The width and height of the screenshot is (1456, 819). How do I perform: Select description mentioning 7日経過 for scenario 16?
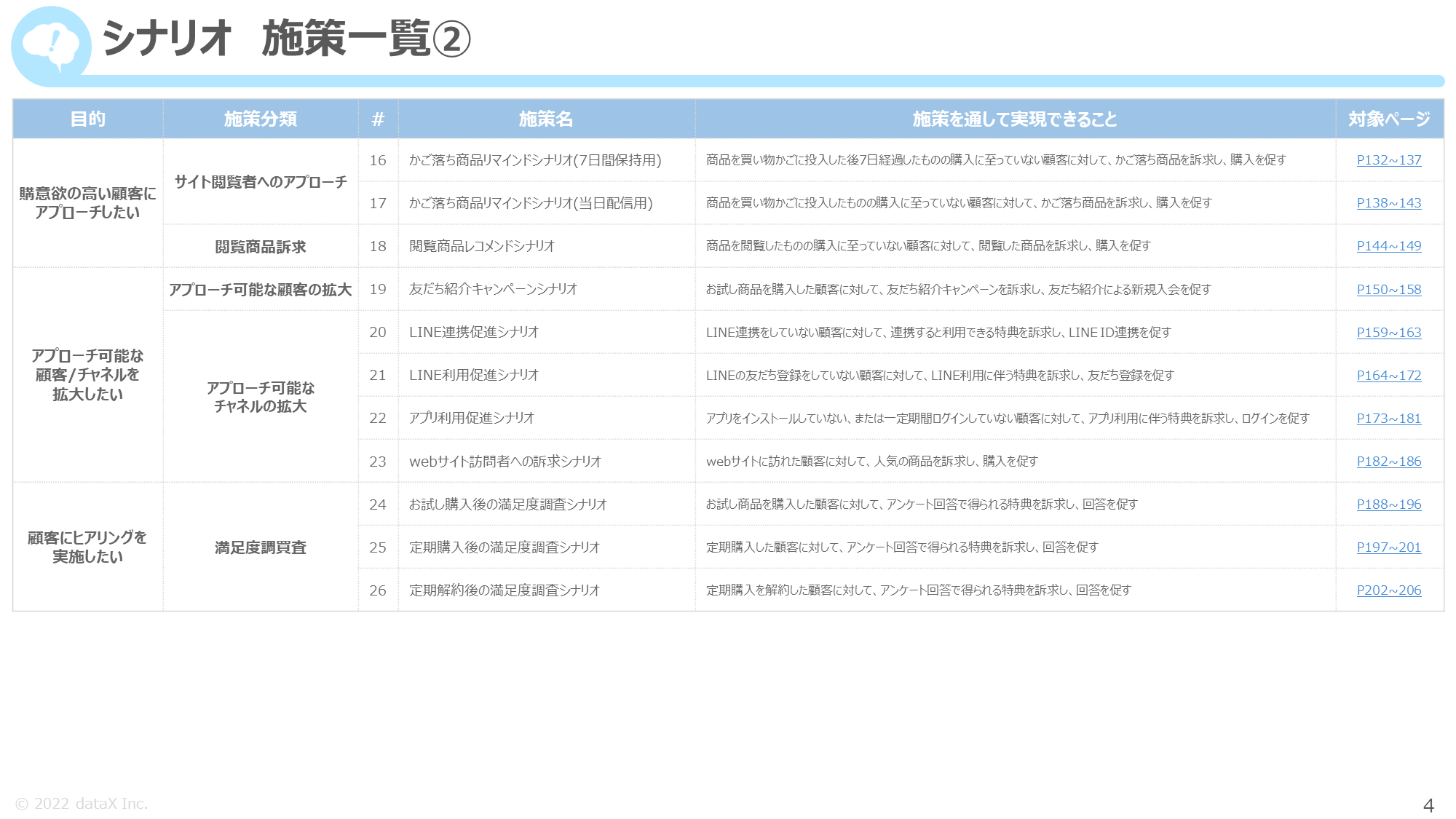(1015, 160)
